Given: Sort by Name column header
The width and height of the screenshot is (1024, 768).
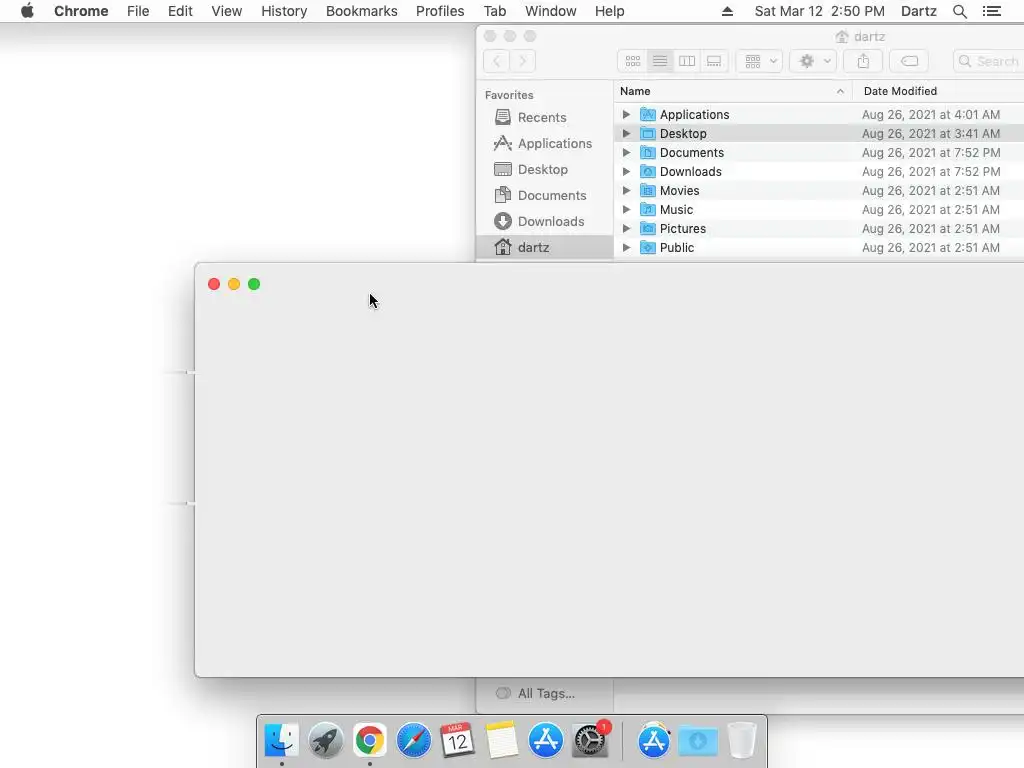Looking at the screenshot, I should (733, 91).
